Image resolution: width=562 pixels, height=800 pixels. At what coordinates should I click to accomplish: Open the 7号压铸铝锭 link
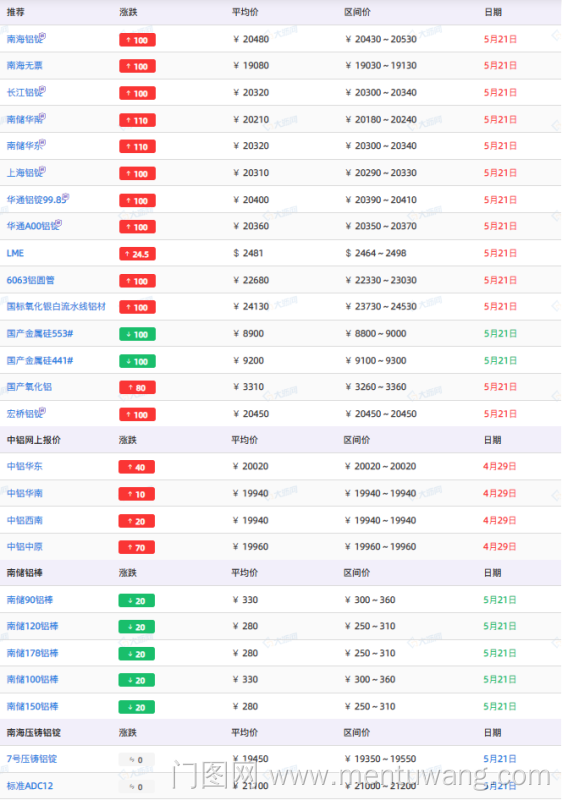tap(32, 759)
